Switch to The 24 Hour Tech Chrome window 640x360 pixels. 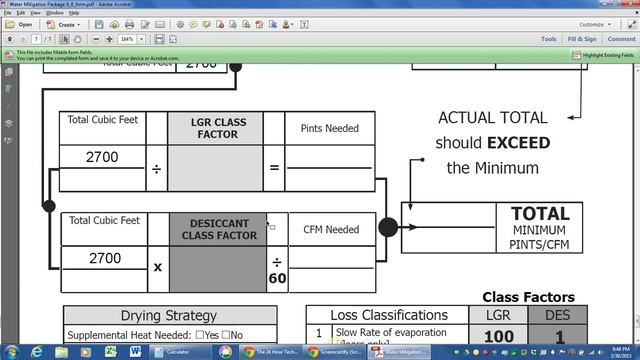271,352
